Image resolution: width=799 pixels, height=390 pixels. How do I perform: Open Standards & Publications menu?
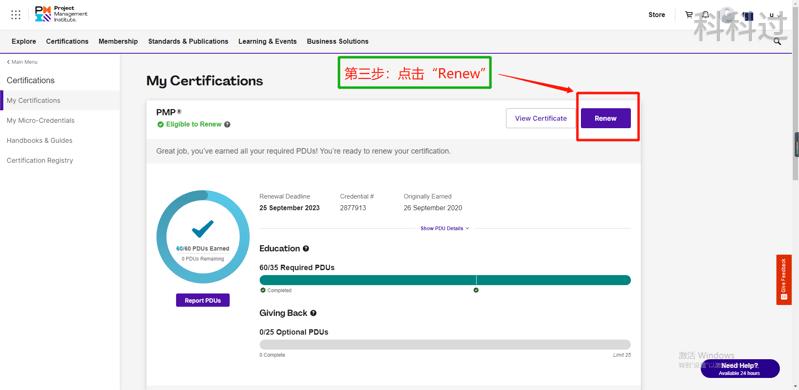(x=188, y=41)
